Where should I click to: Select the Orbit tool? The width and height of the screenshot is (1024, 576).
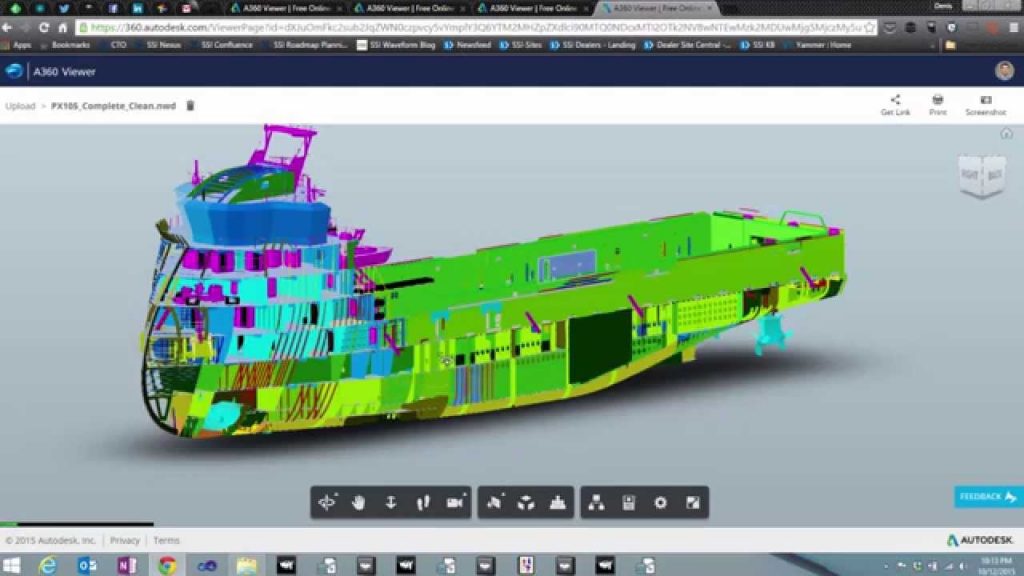[327, 503]
